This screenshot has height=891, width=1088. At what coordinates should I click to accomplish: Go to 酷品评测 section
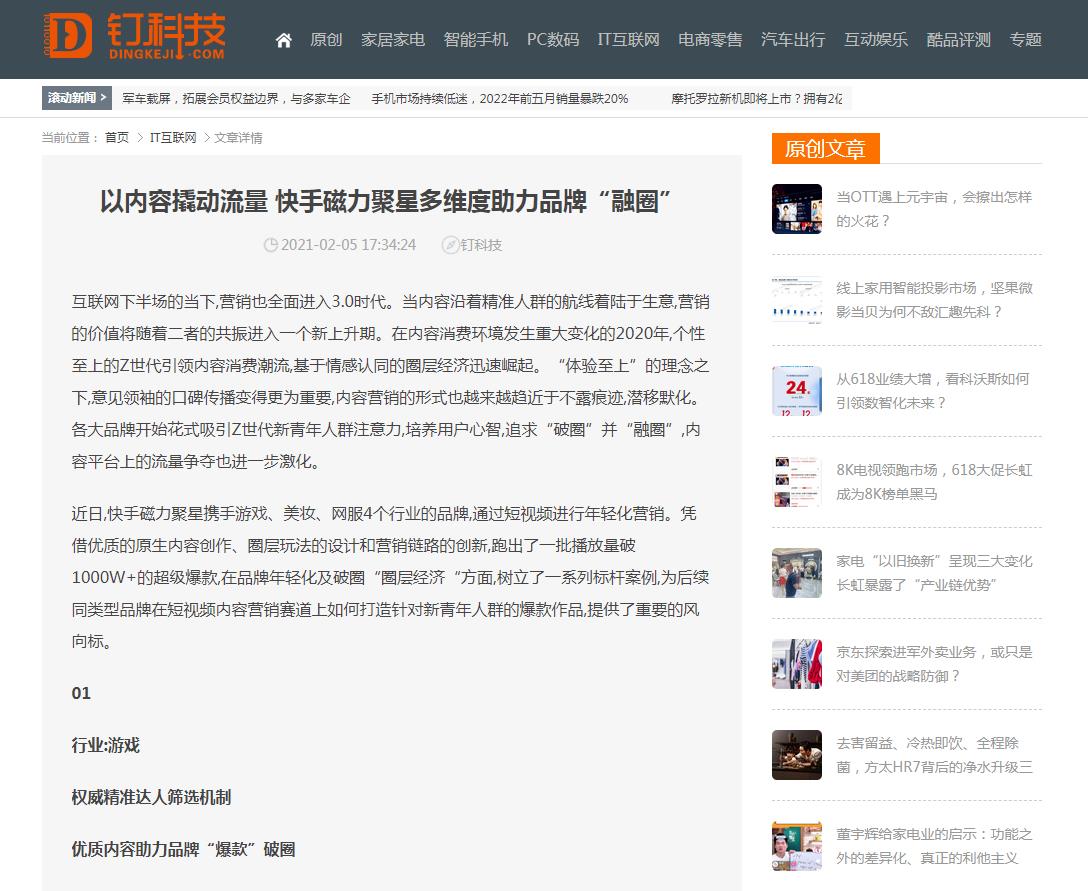[x=958, y=40]
